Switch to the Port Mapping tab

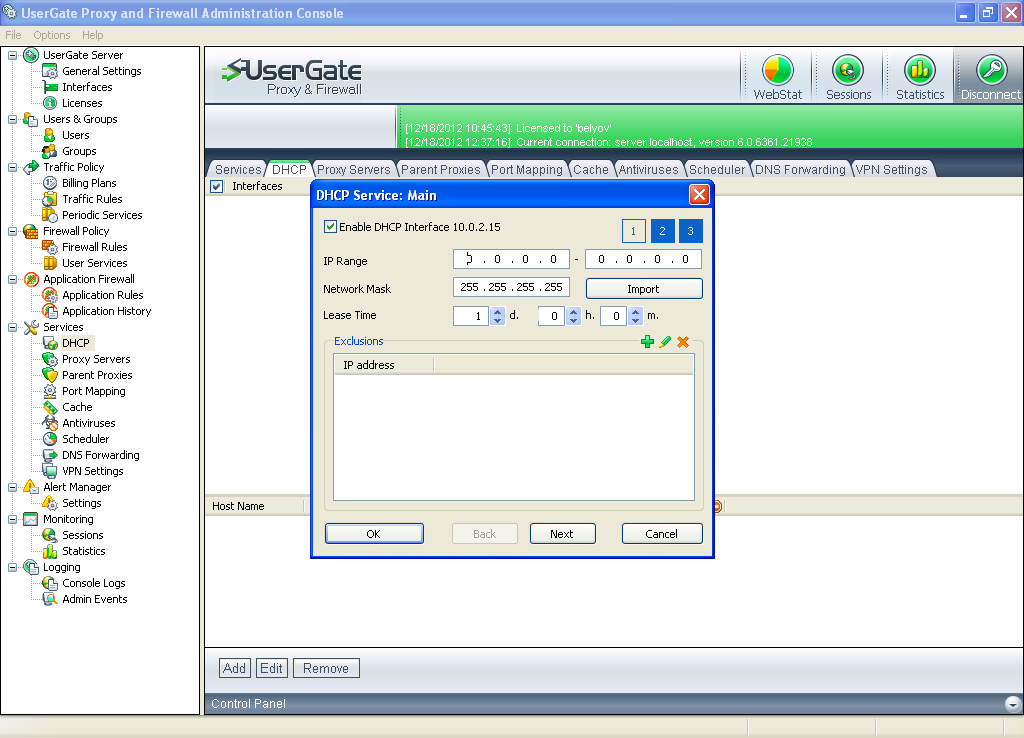click(x=526, y=169)
